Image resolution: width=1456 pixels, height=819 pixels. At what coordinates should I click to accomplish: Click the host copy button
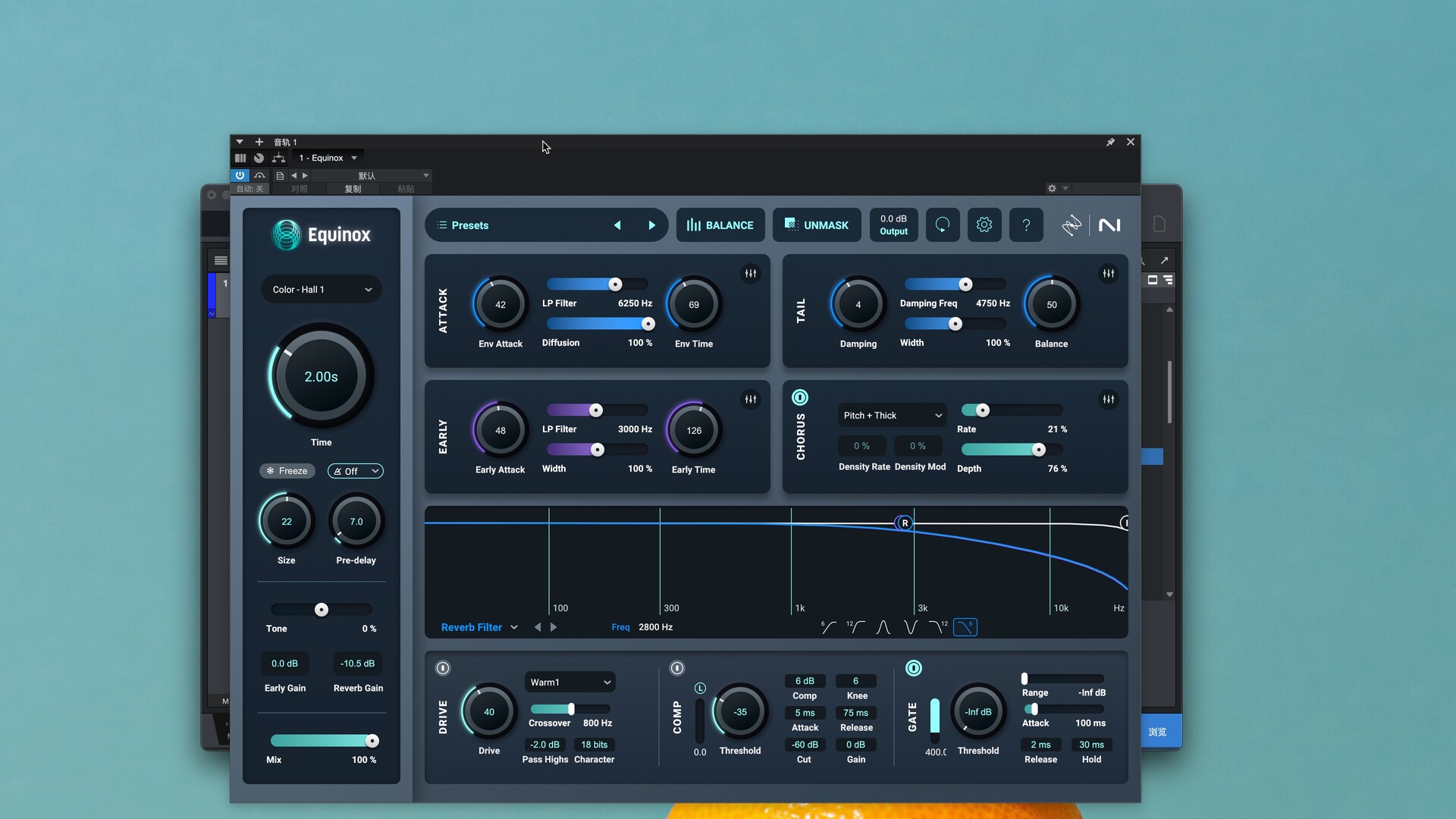click(353, 190)
